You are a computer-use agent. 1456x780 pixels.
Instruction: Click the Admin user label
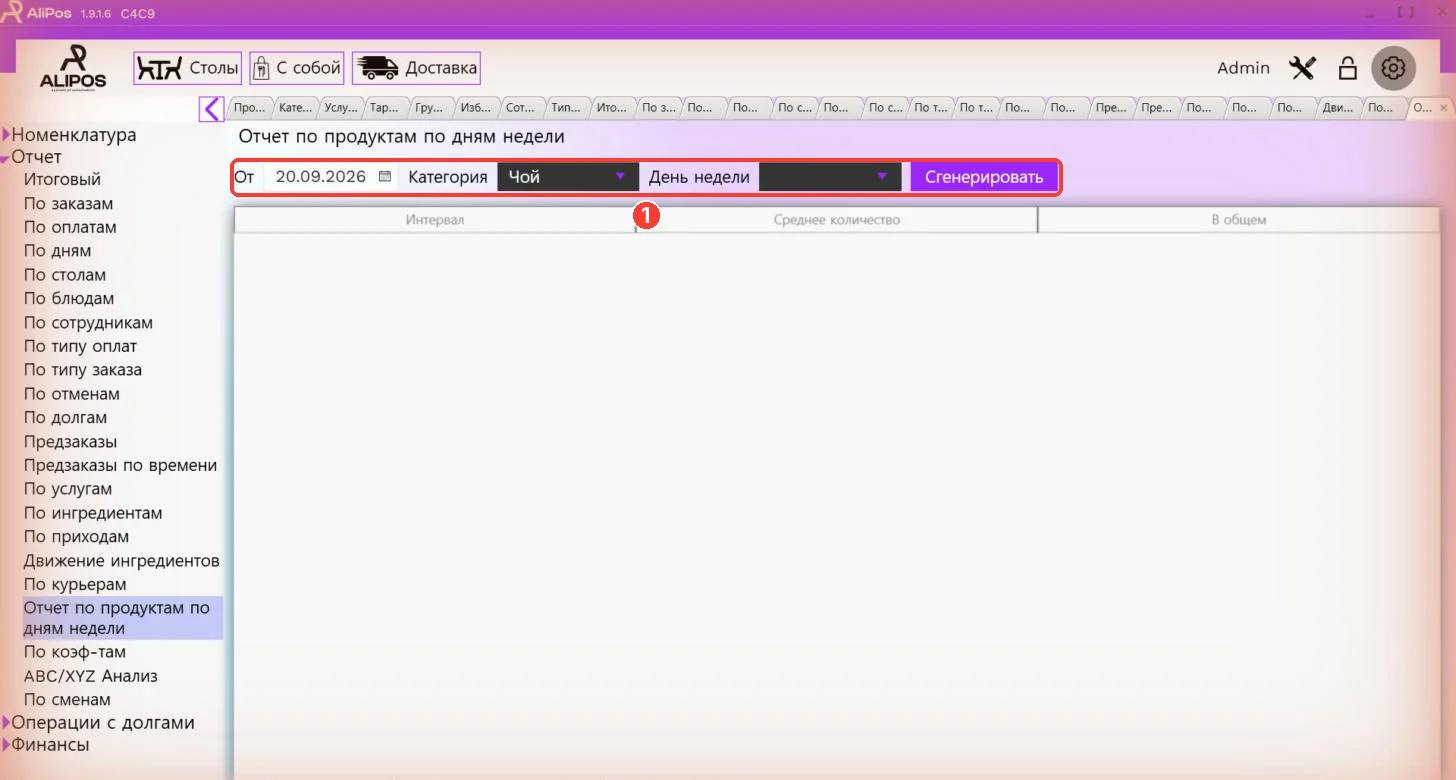point(1243,68)
